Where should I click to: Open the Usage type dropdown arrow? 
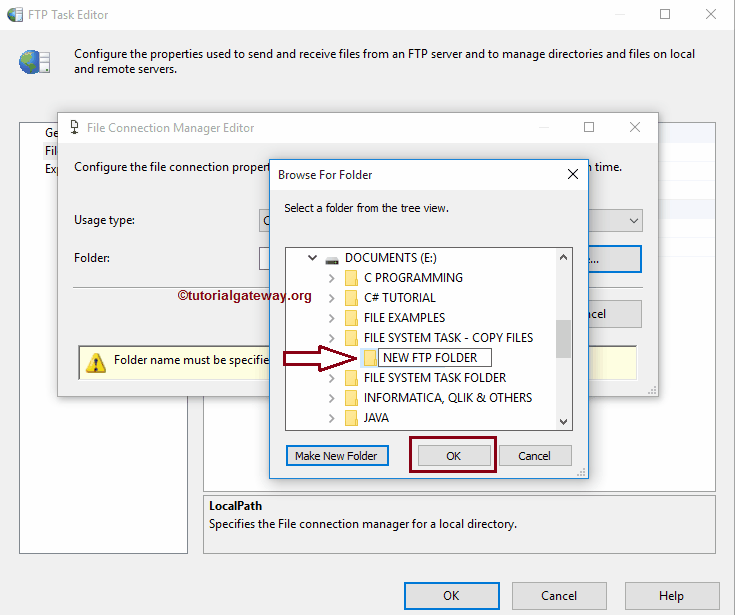633,221
